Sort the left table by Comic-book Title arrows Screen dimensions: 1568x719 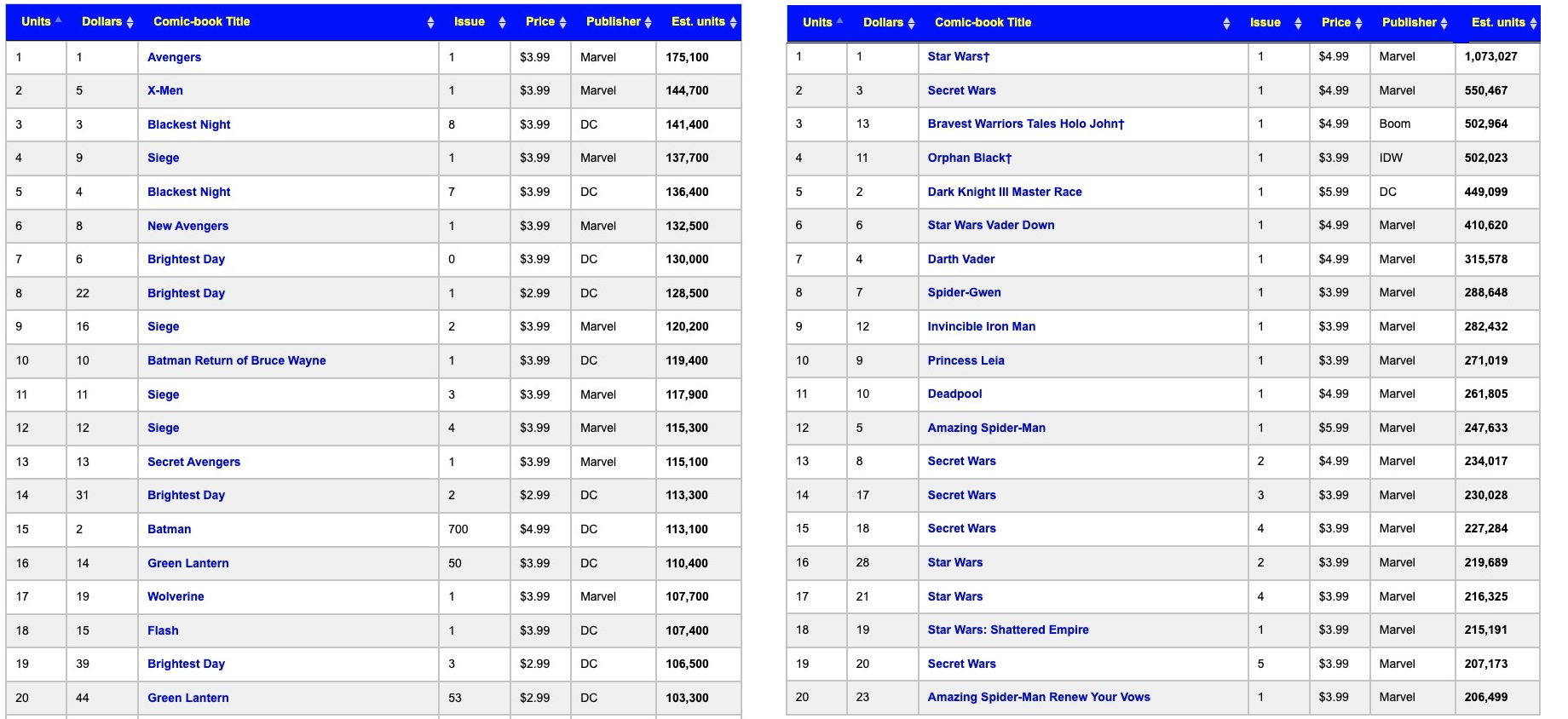[x=430, y=23]
